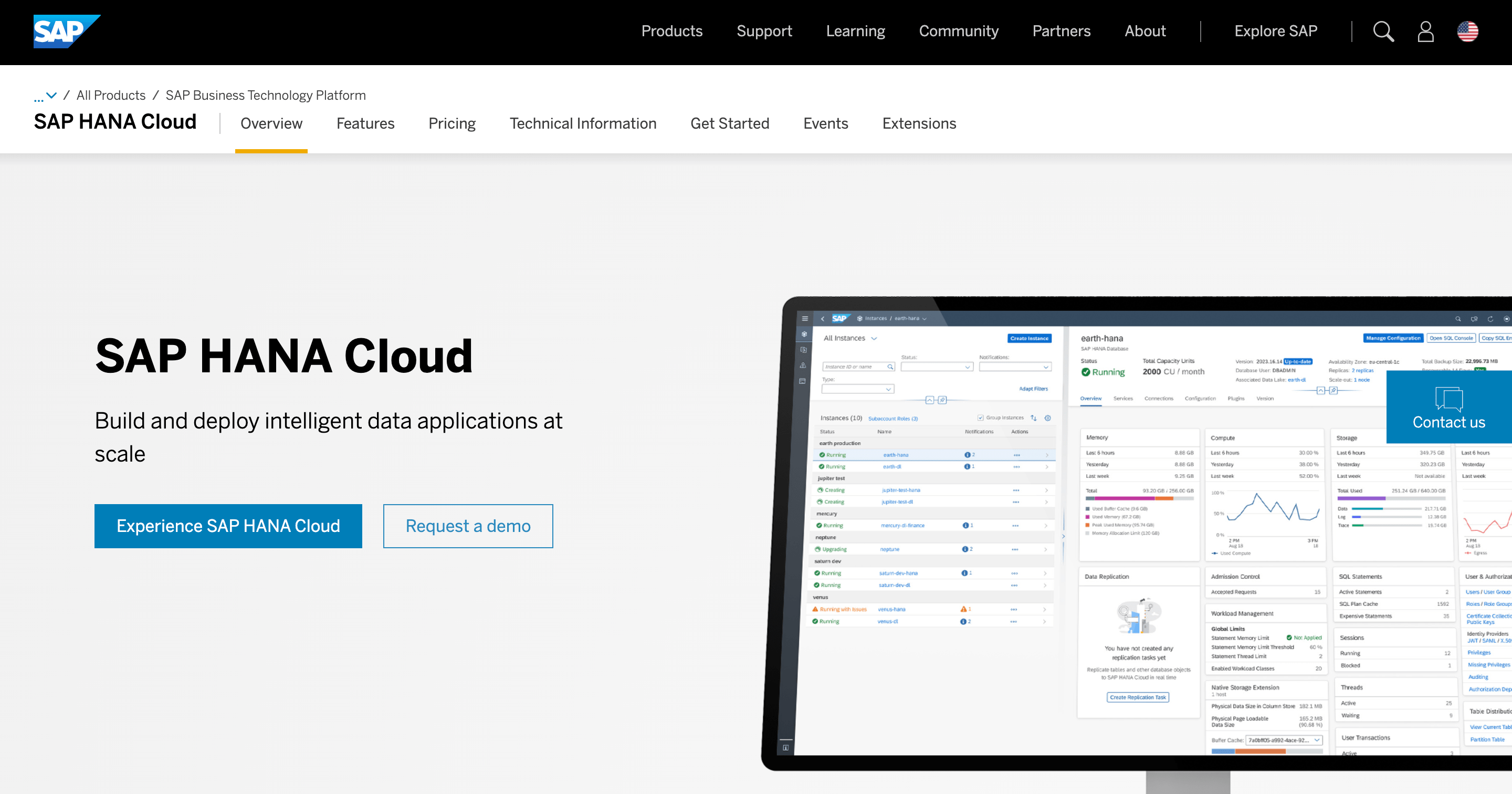
Task: Go to All Products breadcrumb
Action: click(x=111, y=95)
